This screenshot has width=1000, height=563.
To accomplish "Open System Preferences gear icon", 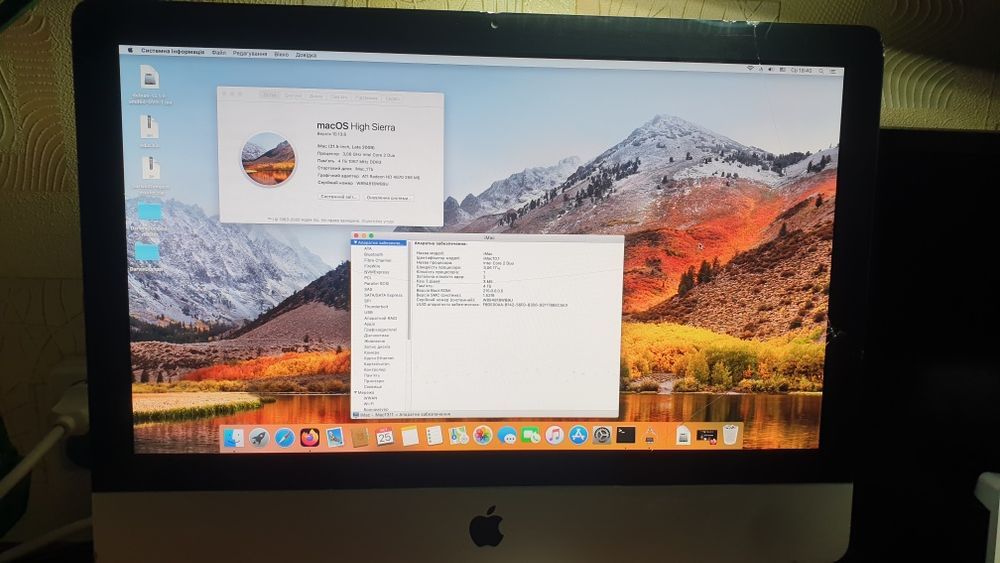I will click(602, 435).
